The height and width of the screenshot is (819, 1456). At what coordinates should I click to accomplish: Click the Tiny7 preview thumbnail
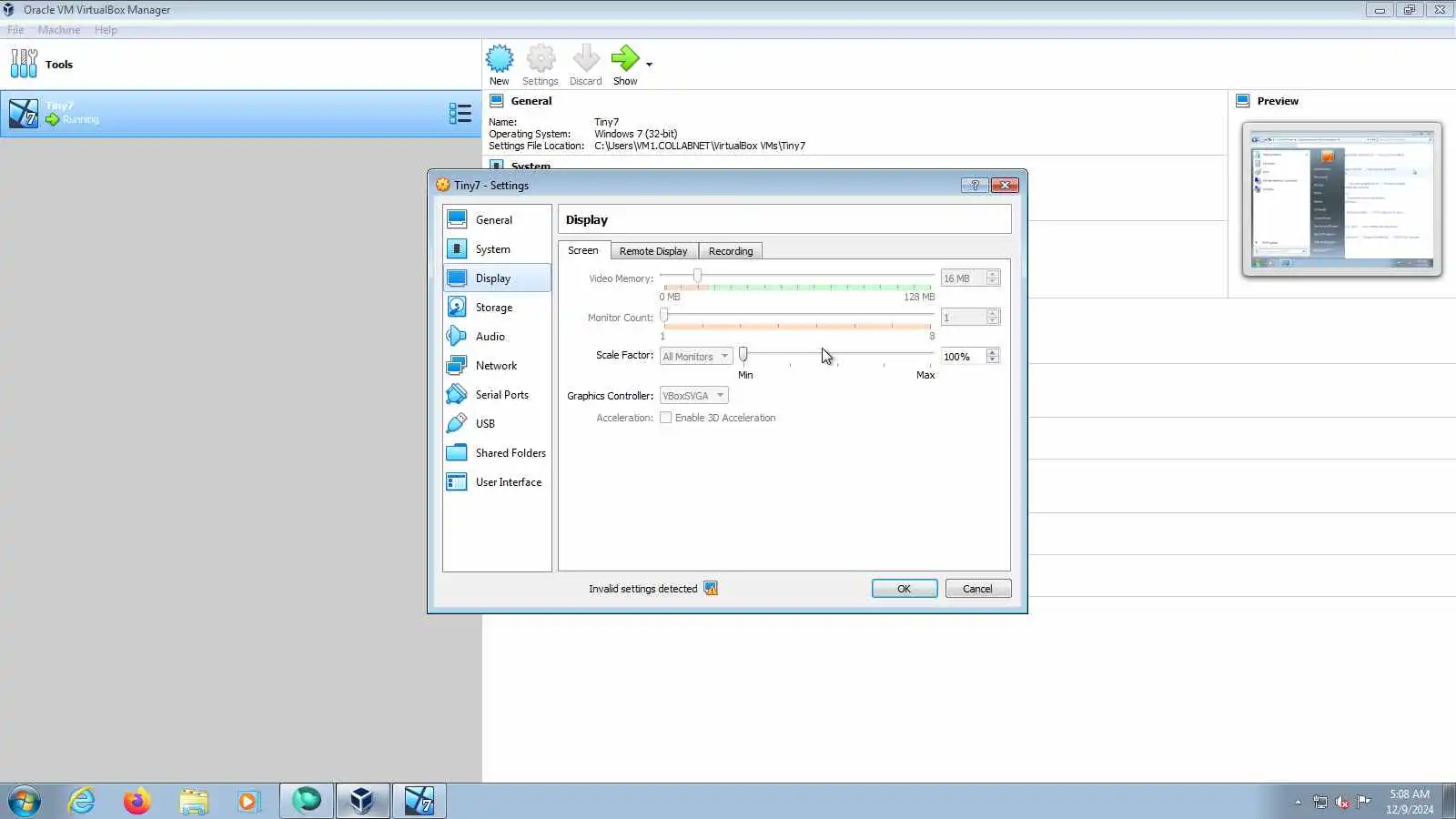1342,199
